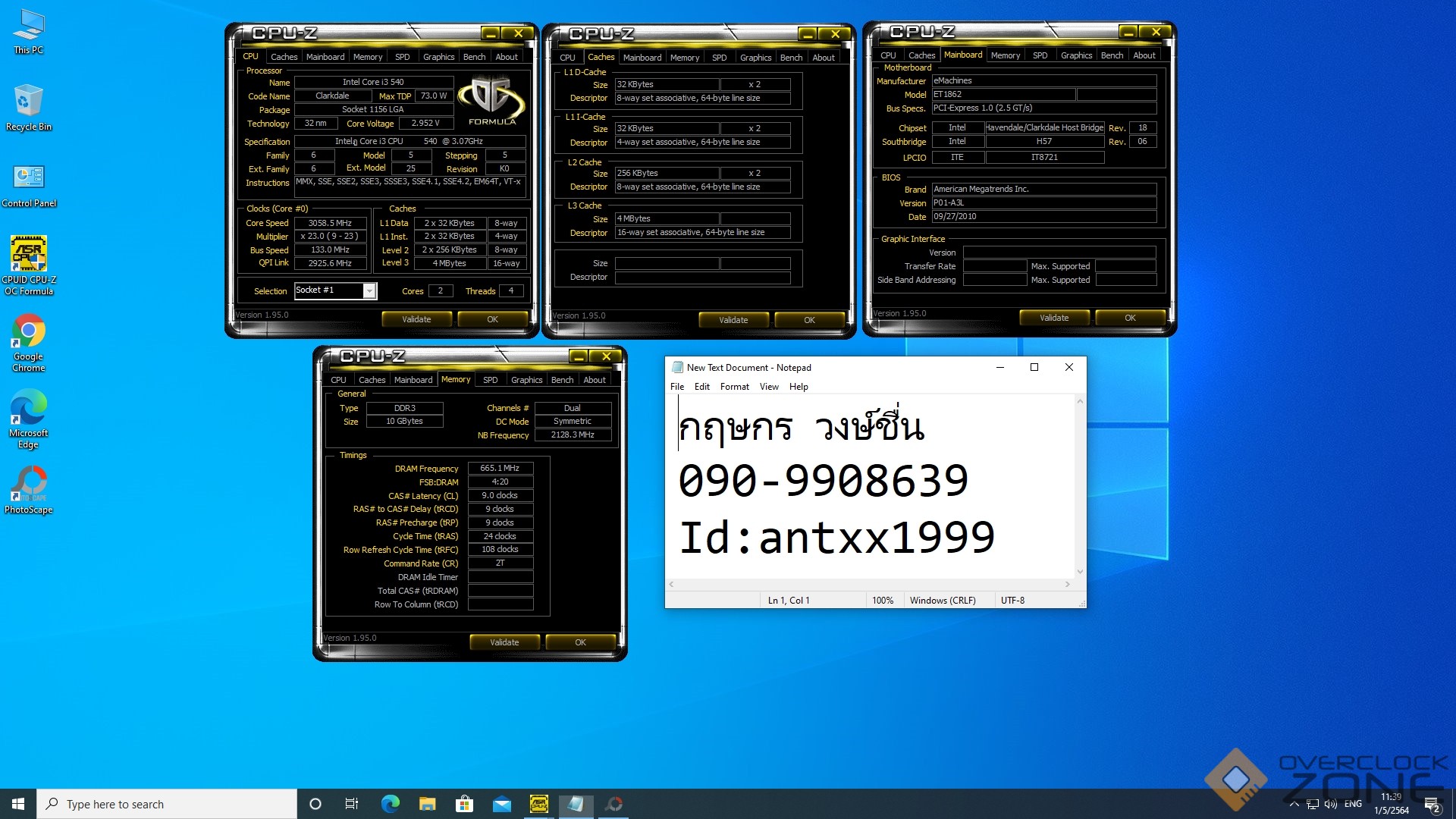Viewport: 1456px width, 819px height.
Task: Switch to SPD tab in Memory window
Action: click(x=490, y=380)
